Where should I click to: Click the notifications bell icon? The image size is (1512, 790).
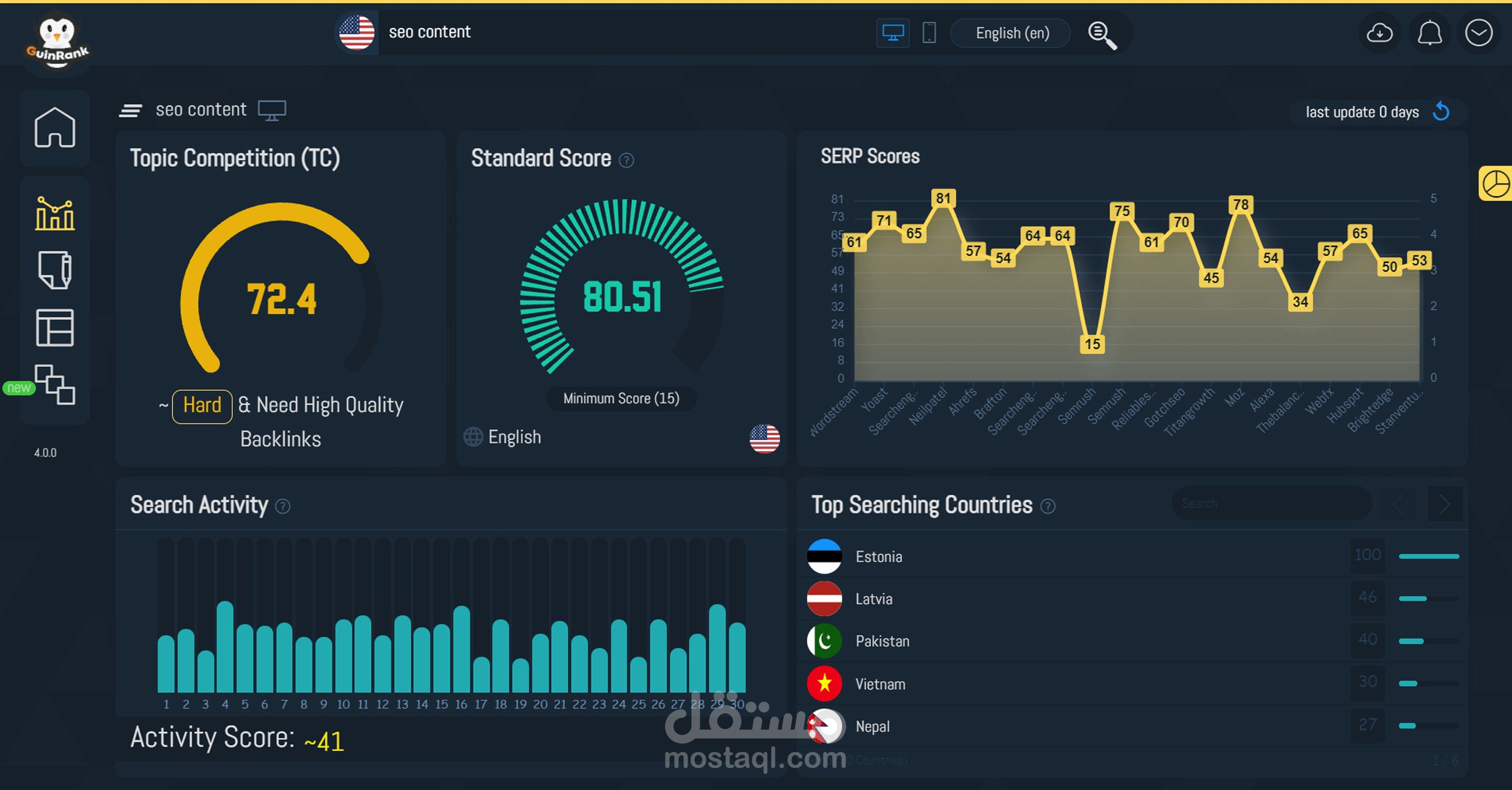(1431, 35)
